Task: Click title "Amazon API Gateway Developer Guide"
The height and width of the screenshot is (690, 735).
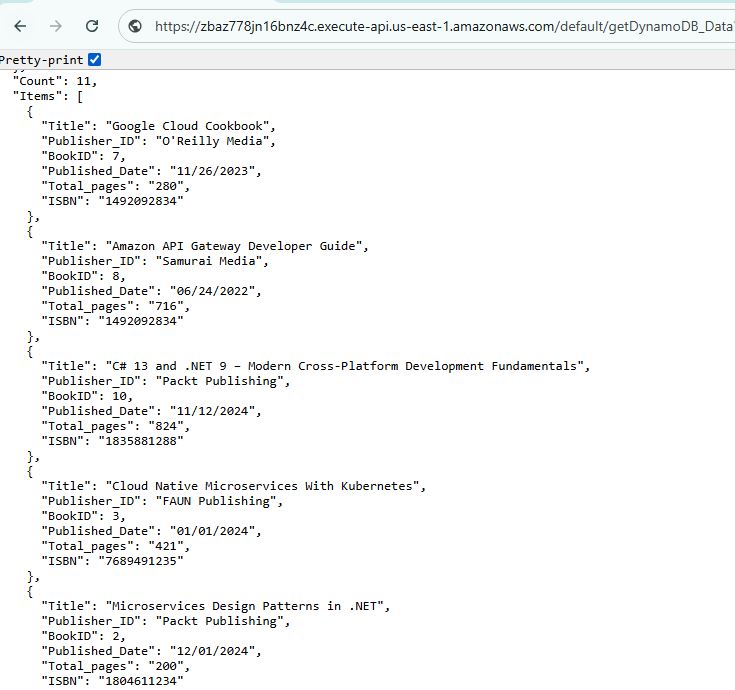Action: (234, 246)
